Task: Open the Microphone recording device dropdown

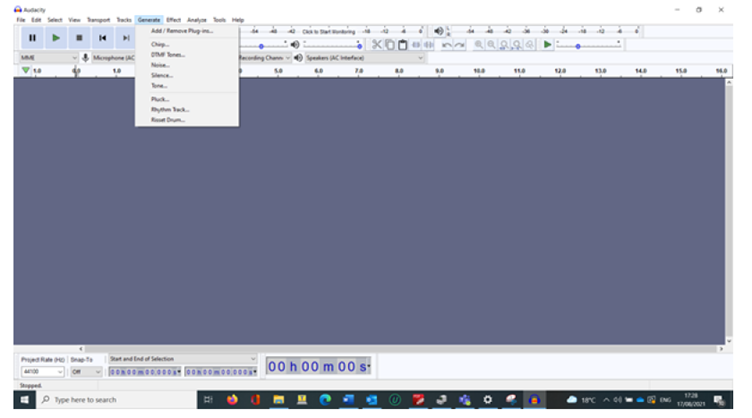Action: click(x=113, y=58)
